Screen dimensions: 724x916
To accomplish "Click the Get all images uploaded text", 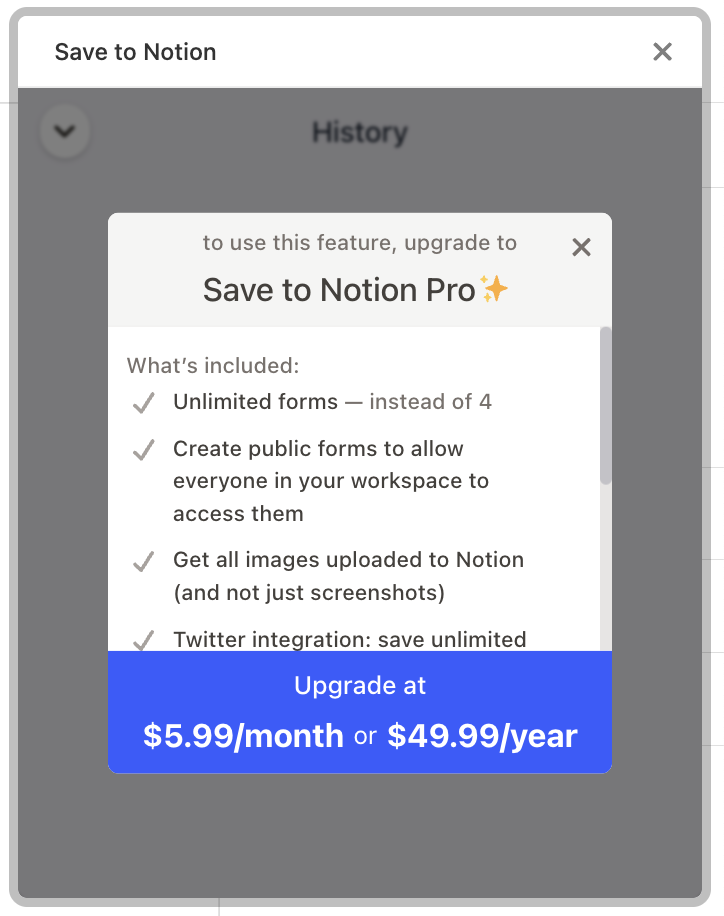I will [348, 576].
